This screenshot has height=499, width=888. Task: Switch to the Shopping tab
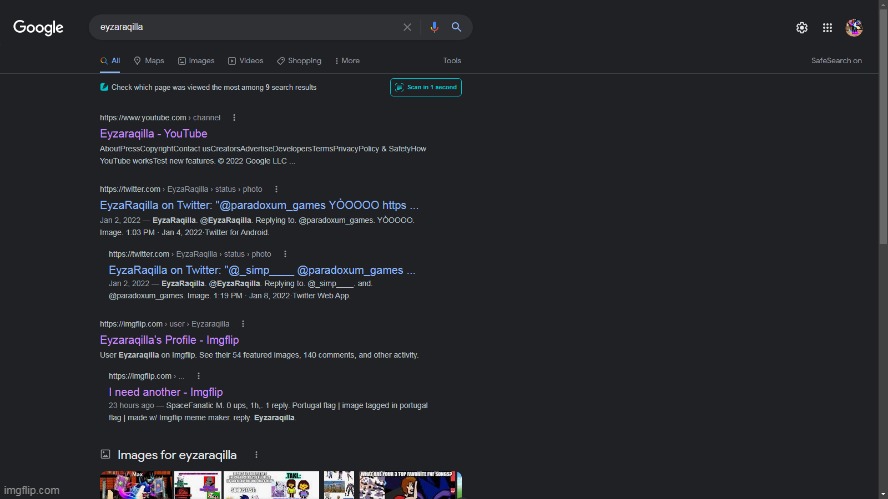(299, 61)
